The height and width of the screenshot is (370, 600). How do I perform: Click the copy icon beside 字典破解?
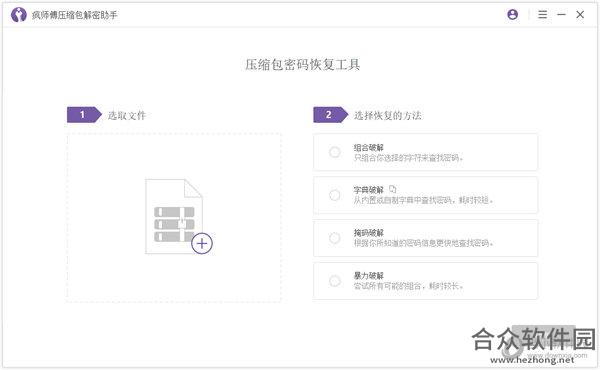pos(393,189)
